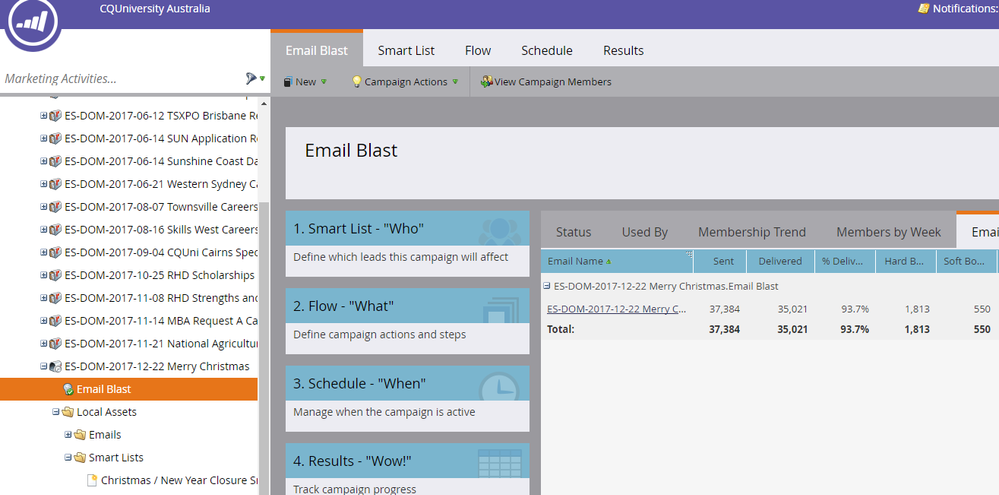This screenshot has height=495, width=999.
Task: Switch to the Flow tab
Action: 478,50
